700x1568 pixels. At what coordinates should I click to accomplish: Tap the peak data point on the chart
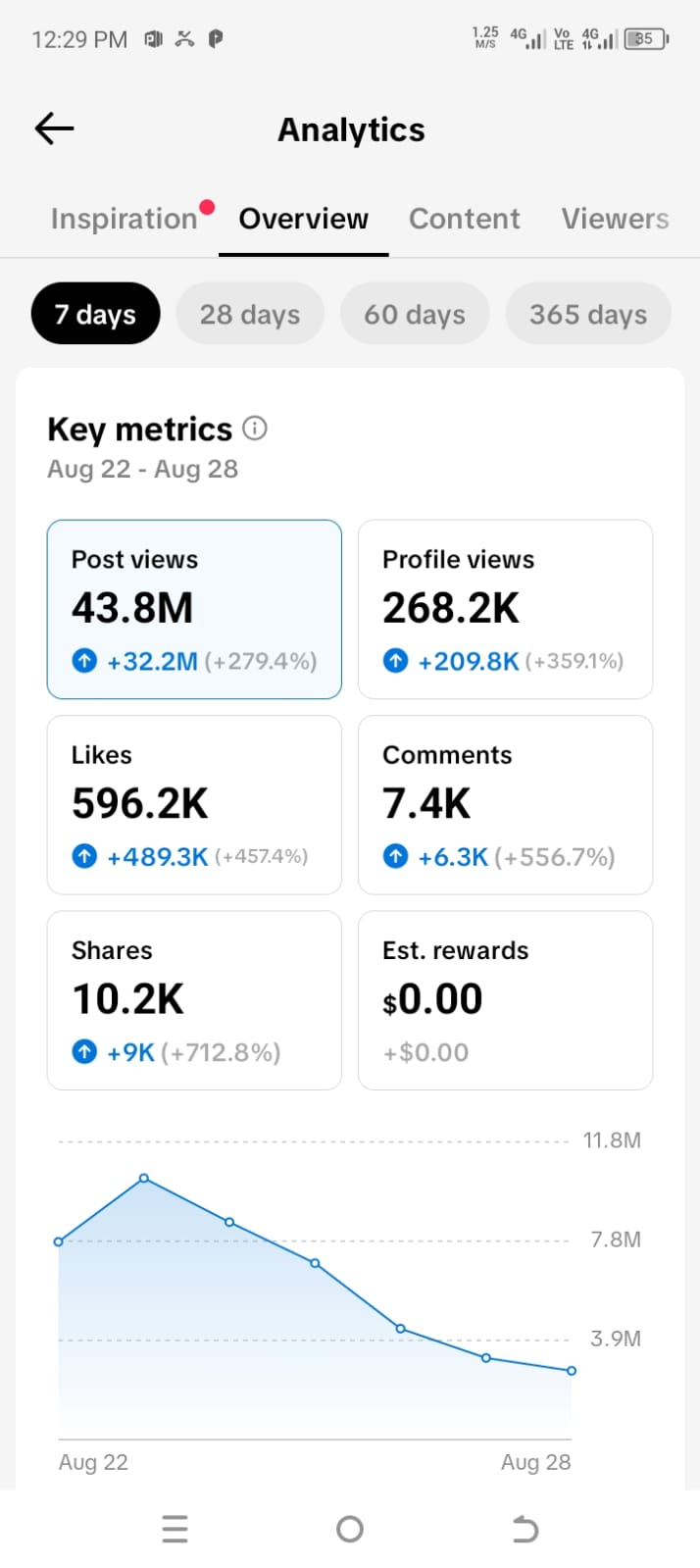pos(144,1178)
